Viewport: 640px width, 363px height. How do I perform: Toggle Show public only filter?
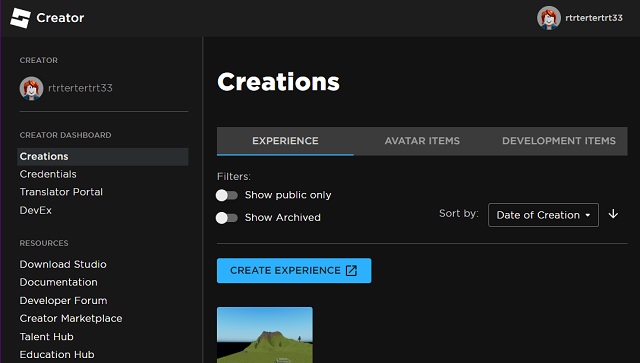click(227, 195)
